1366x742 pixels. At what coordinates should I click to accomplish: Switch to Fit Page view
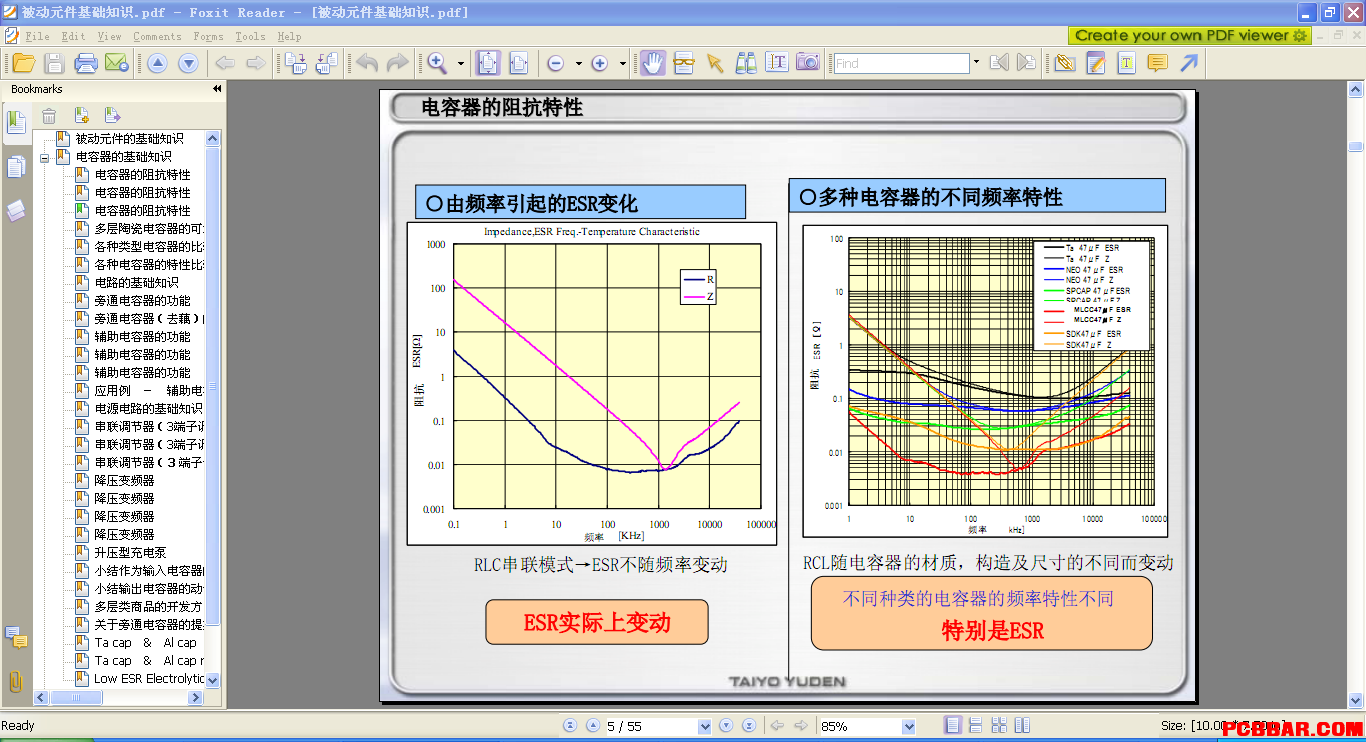488,63
